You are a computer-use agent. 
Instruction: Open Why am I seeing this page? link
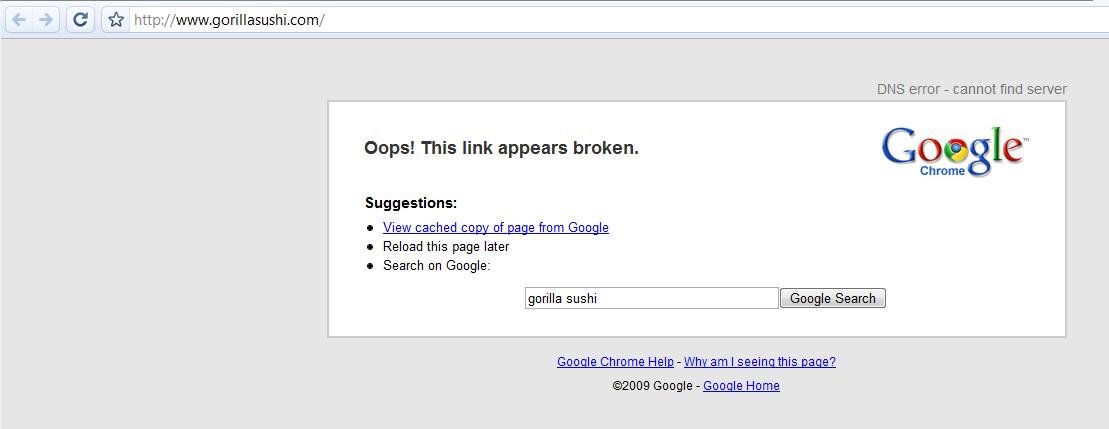pyautogui.click(x=760, y=362)
